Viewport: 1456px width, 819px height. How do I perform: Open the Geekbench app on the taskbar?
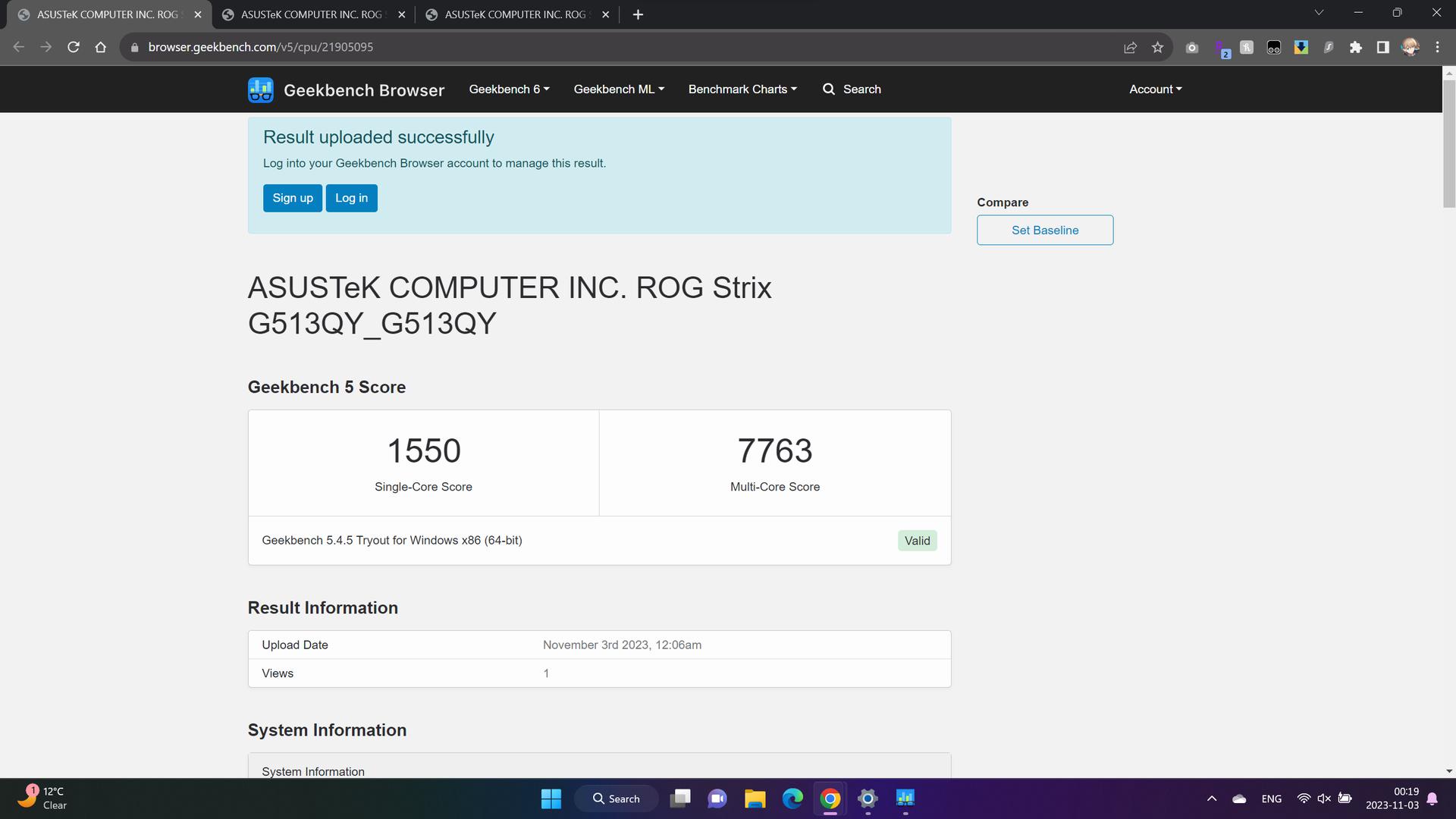click(x=905, y=799)
